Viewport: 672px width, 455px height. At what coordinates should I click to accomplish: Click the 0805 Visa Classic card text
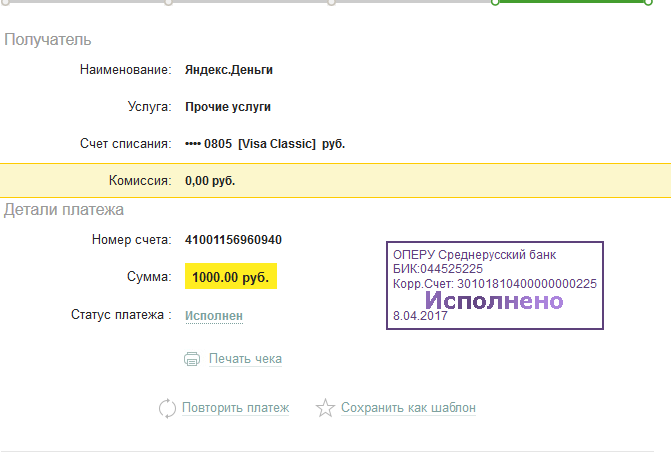(265, 144)
